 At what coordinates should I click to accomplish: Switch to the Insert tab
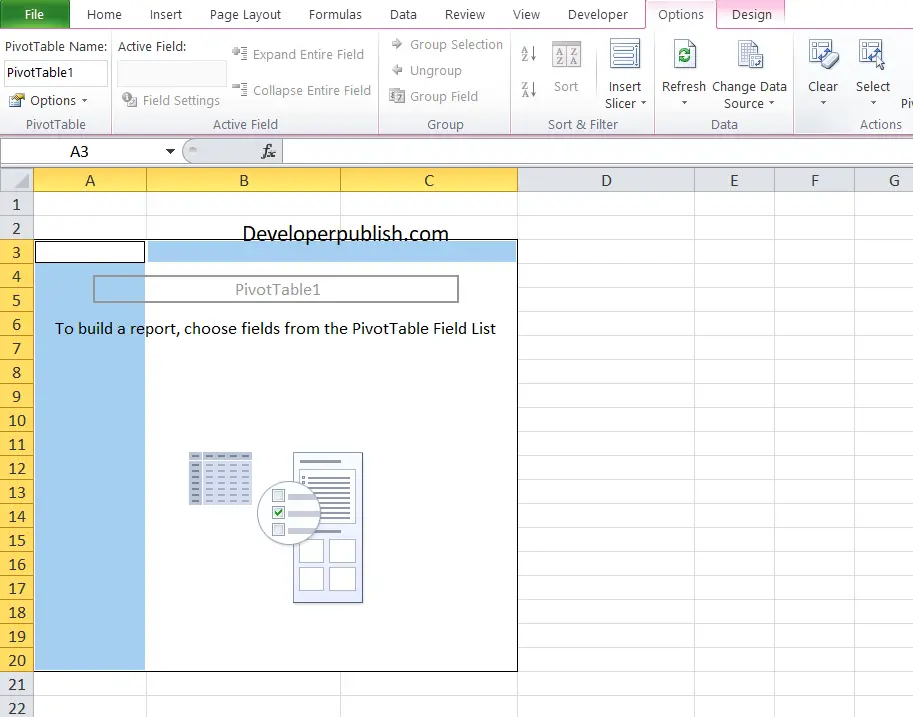tap(165, 15)
